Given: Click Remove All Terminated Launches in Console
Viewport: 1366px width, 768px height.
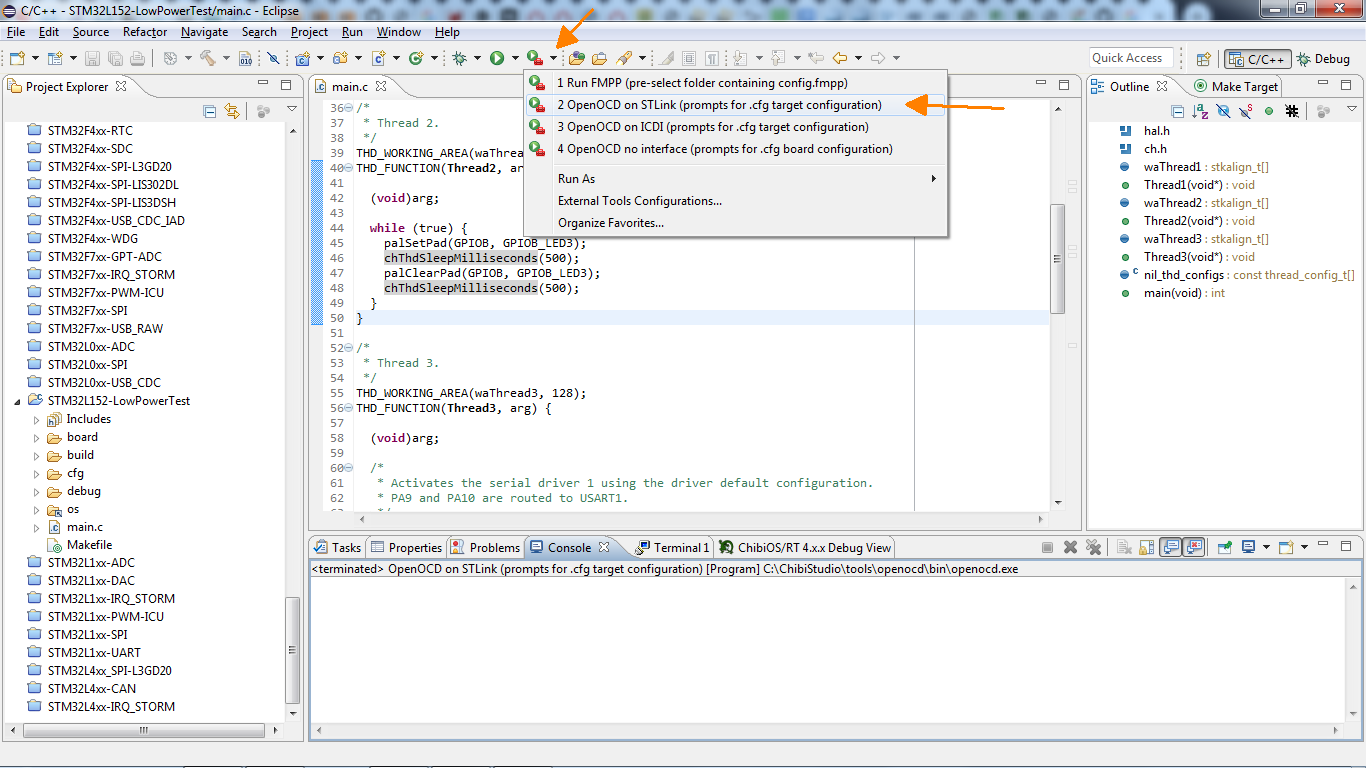Looking at the screenshot, I should pyautogui.click(x=1093, y=548).
